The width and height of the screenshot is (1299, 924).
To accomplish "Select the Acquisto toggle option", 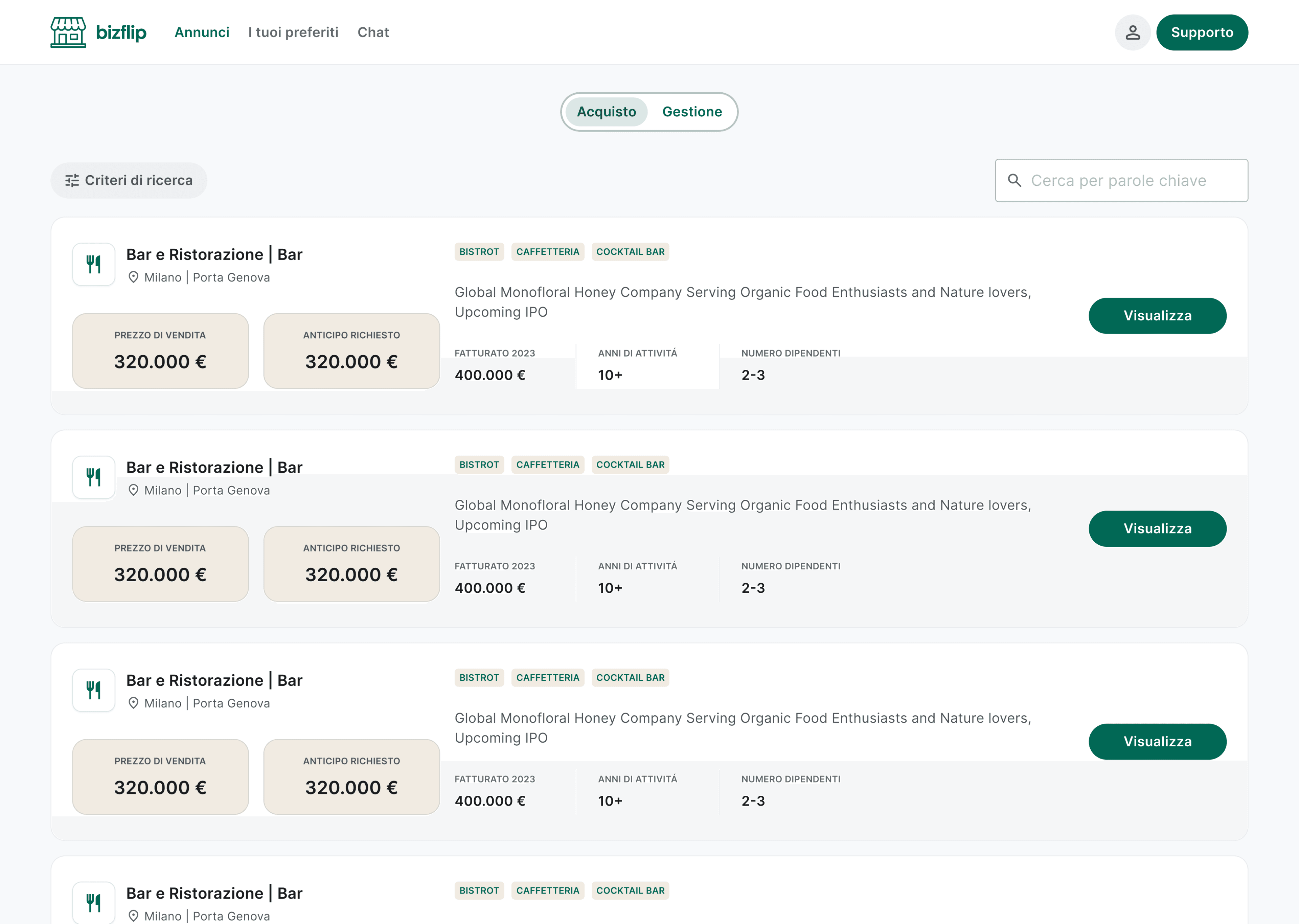I will [x=606, y=112].
